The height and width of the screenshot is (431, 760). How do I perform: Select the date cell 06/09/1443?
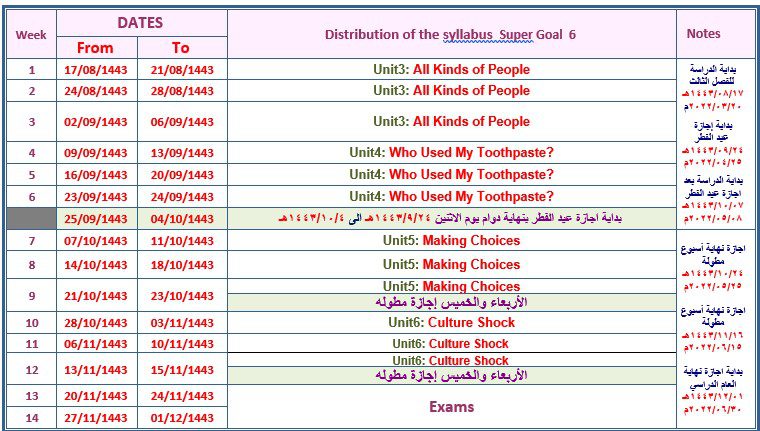pyautogui.click(x=182, y=122)
